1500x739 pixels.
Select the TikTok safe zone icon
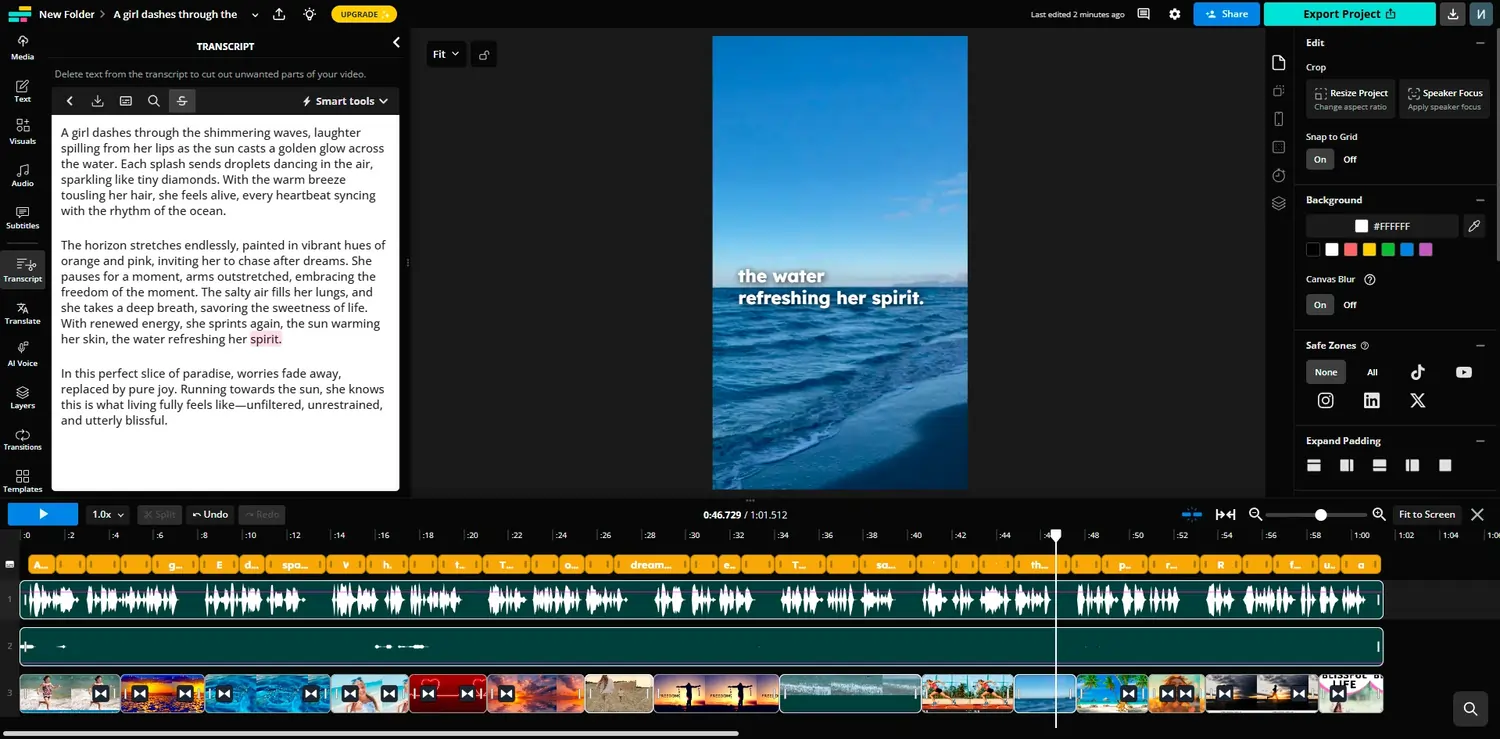pyautogui.click(x=1417, y=372)
